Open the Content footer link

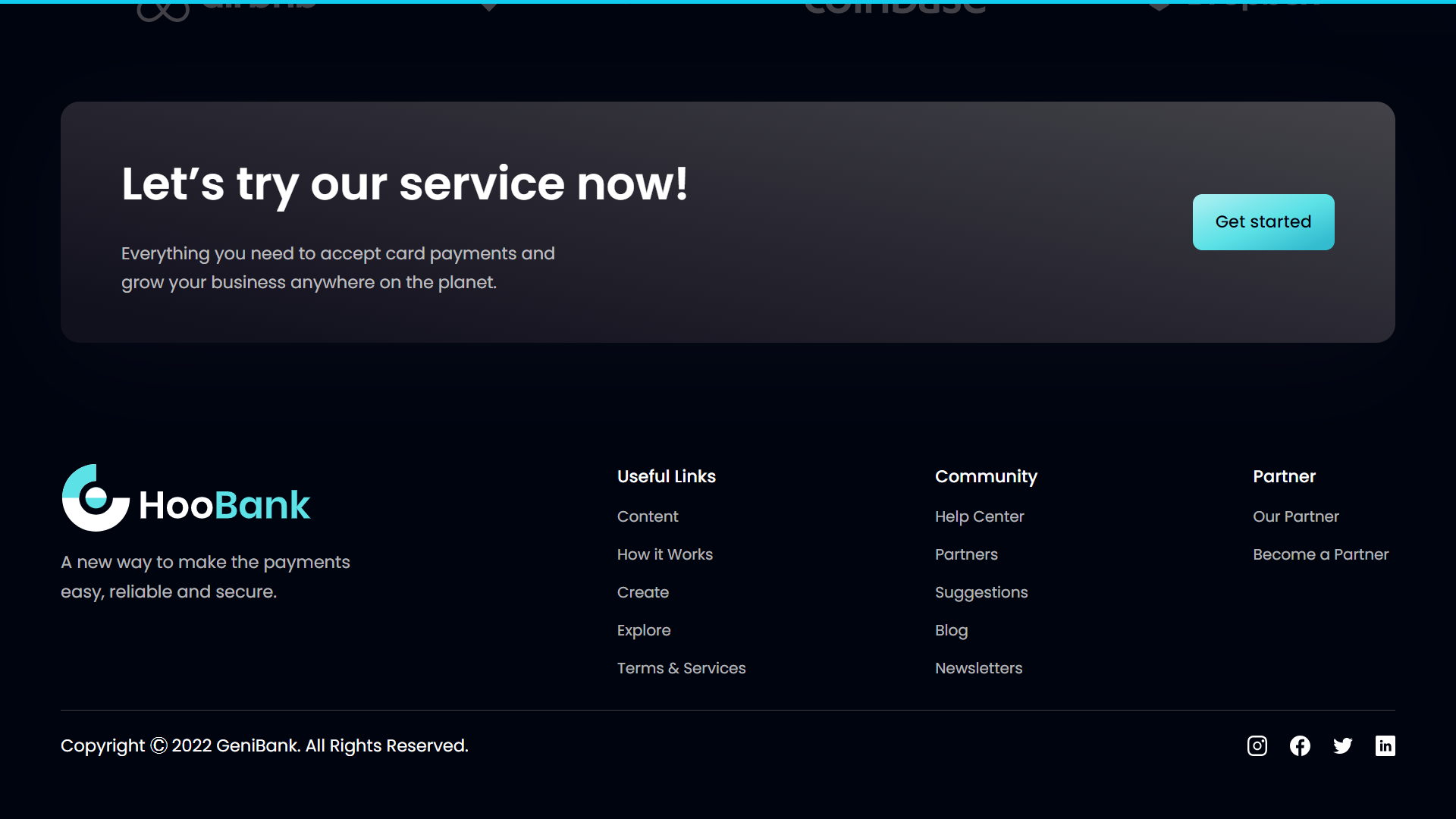647,516
